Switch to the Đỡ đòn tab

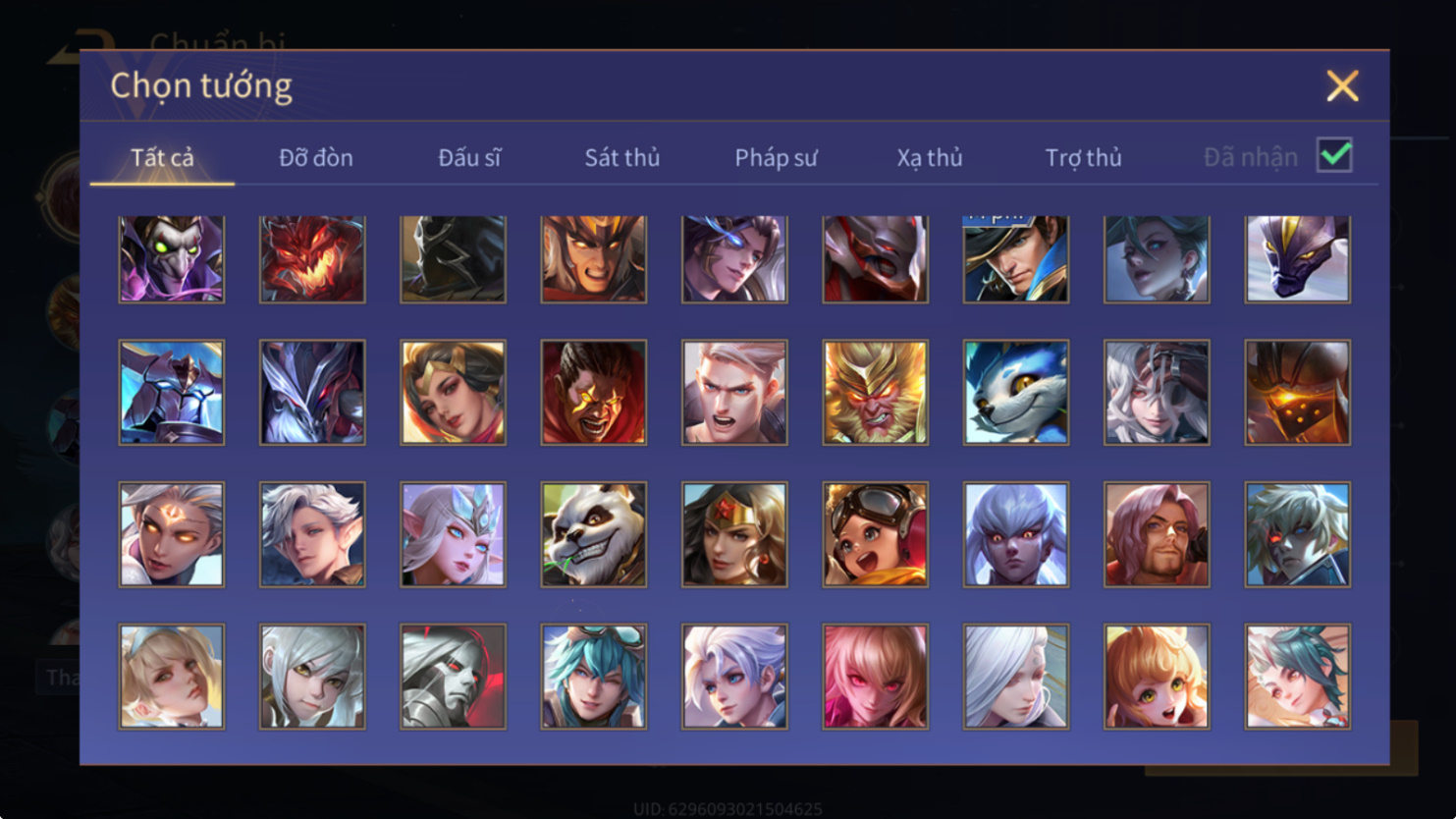click(316, 157)
